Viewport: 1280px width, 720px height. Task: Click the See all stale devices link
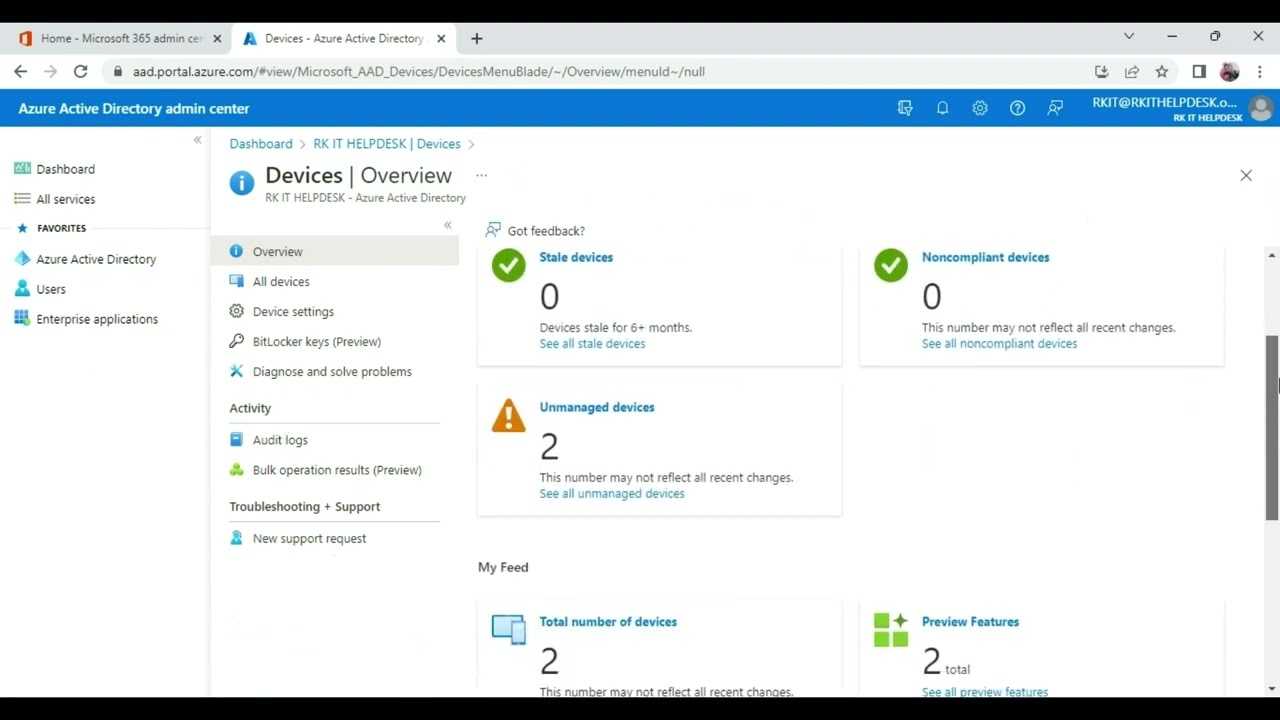point(592,343)
